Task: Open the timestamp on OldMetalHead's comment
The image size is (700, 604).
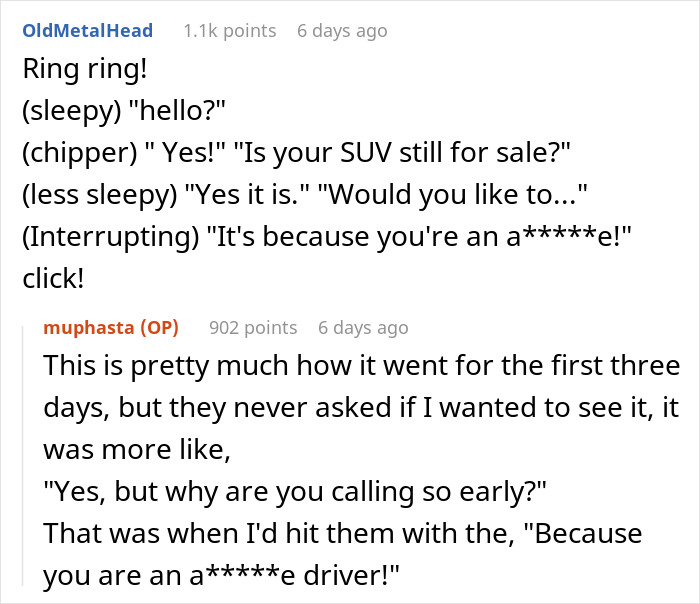Action: click(342, 31)
